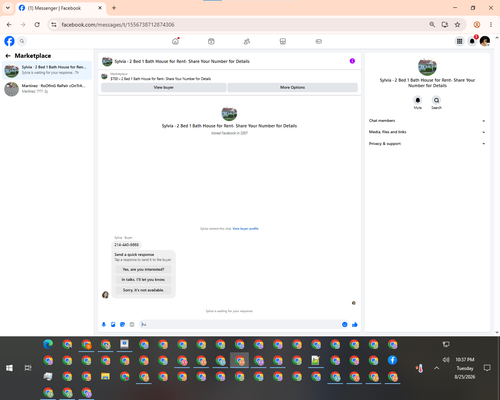500x400 pixels.
Task: Click the Facebook logo icon
Action: point(9,41)
